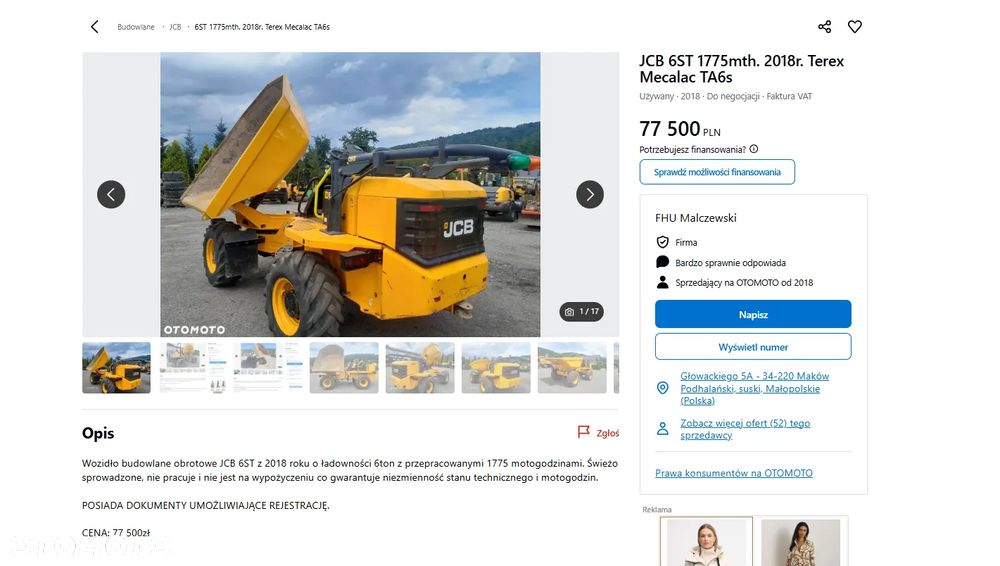Reveal phone via Wyświetl numer button
This screenshot has height=566, width=1000.
pos(753,347)
